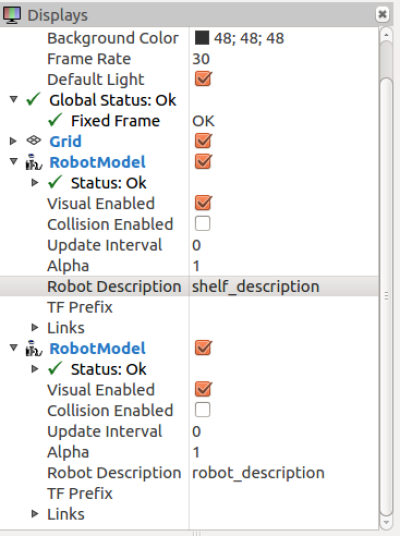Select the Robot Description shelf_description row
Screen dimensions: 400x536
pyautogui.click(x=189, y=286)
